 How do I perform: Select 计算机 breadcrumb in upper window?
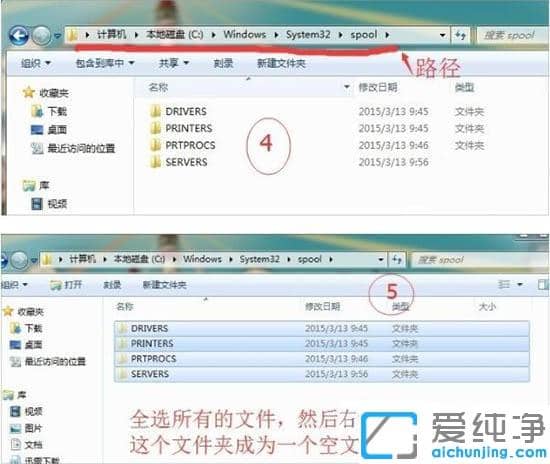point(111,34)
